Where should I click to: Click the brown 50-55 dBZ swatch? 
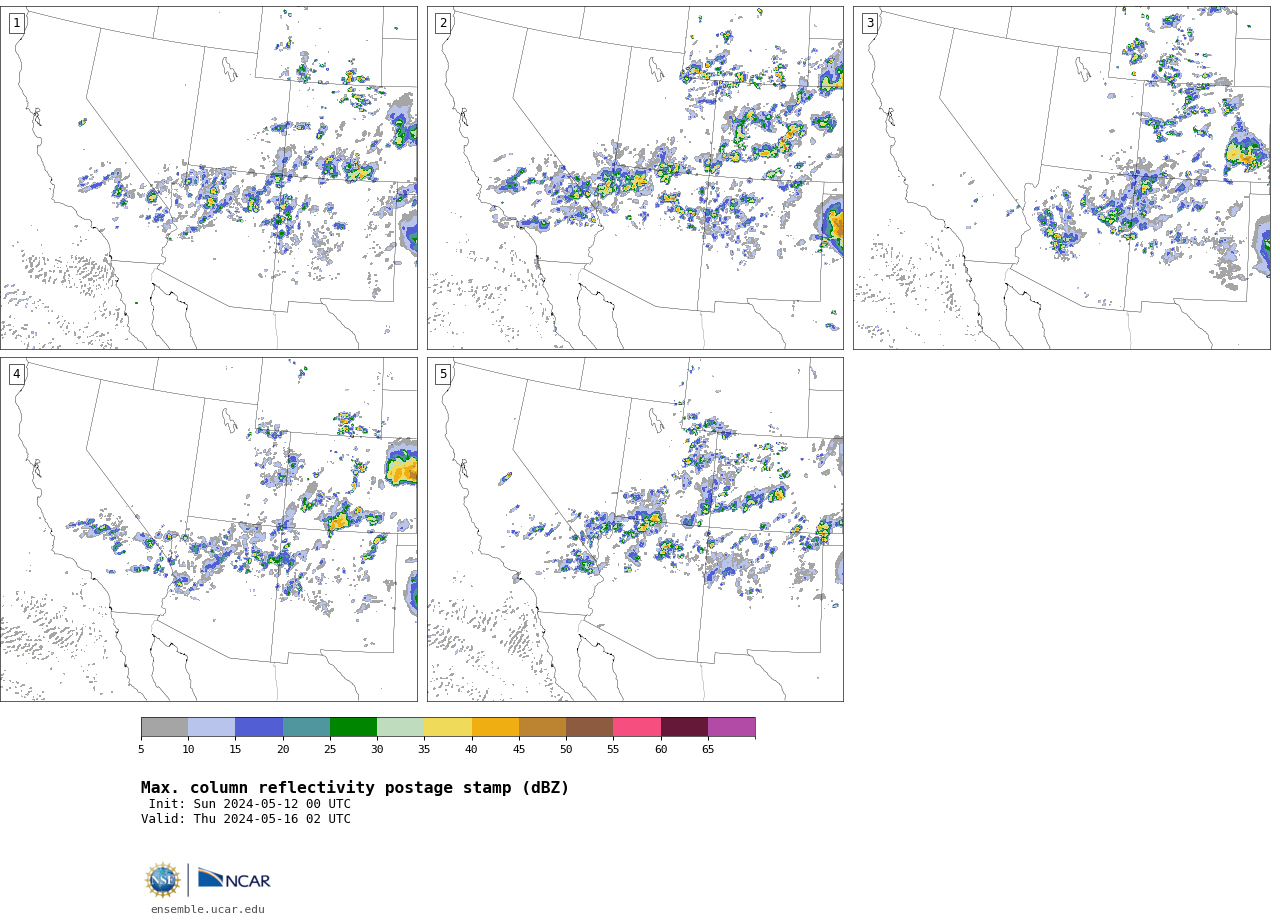589,727
